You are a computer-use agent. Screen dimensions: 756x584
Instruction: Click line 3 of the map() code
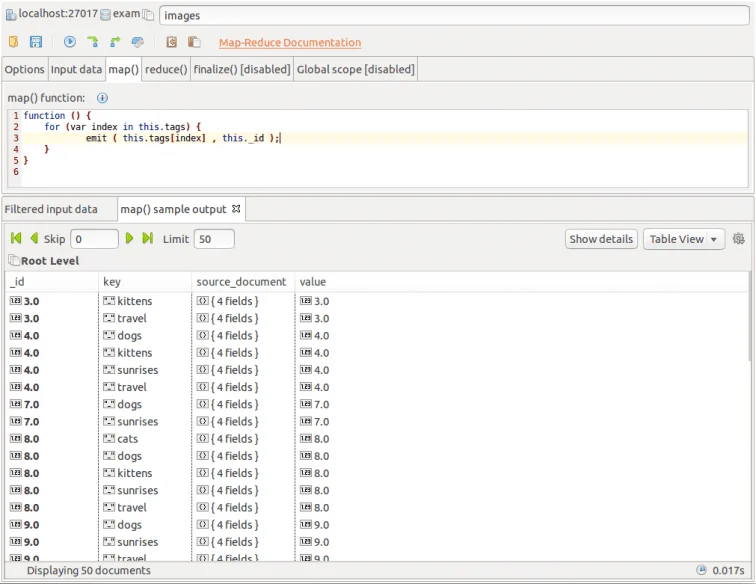[x=385, y=138]
